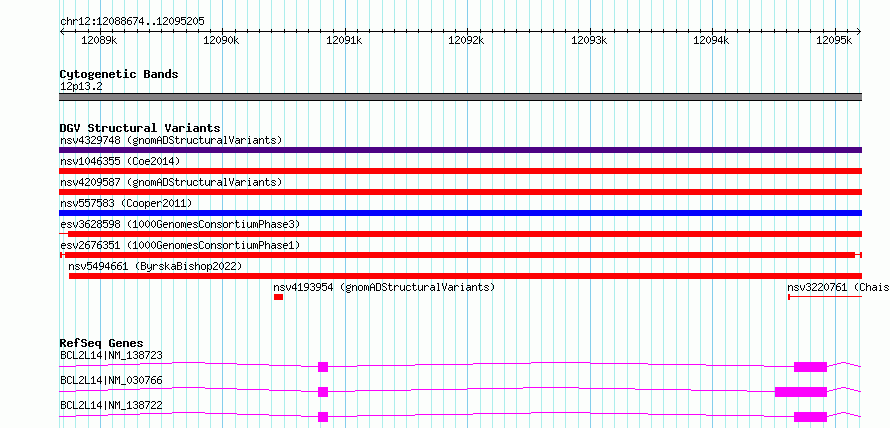The width and height of the screenshot is (890, 428).
Task: Open variant label nsv1046355 (Coe2014)
Action: click(x=120, y=161)
